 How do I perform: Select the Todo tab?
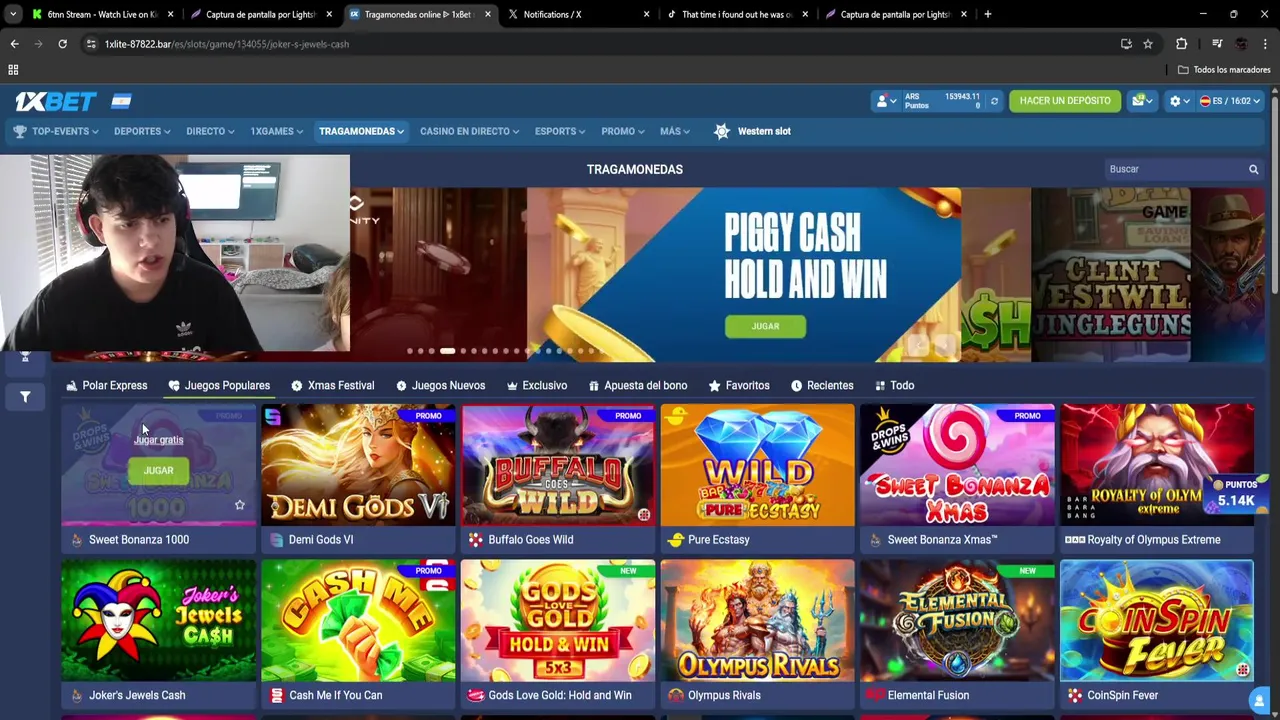coord(894,385)
